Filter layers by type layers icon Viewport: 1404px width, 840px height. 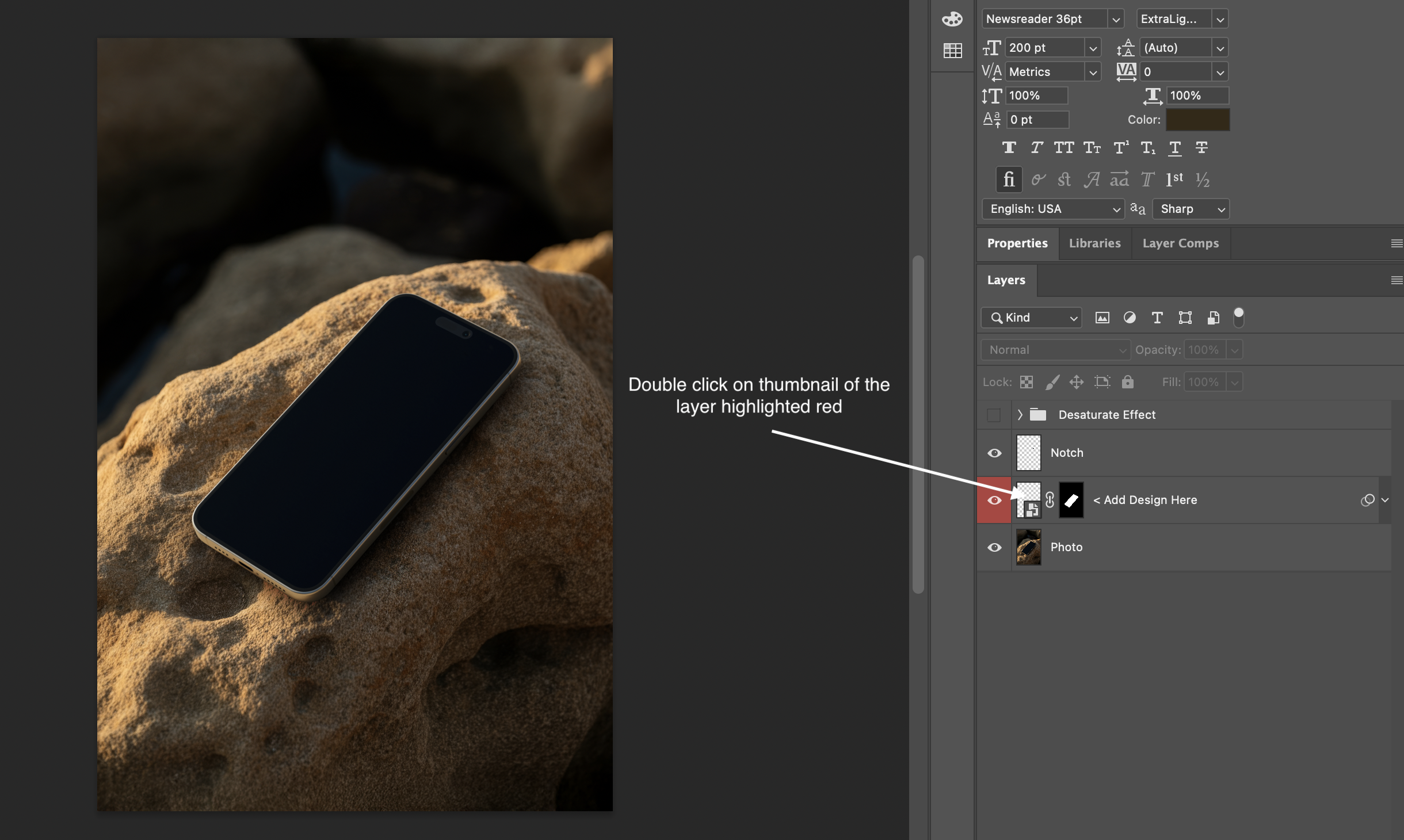tap(1157, 318)
